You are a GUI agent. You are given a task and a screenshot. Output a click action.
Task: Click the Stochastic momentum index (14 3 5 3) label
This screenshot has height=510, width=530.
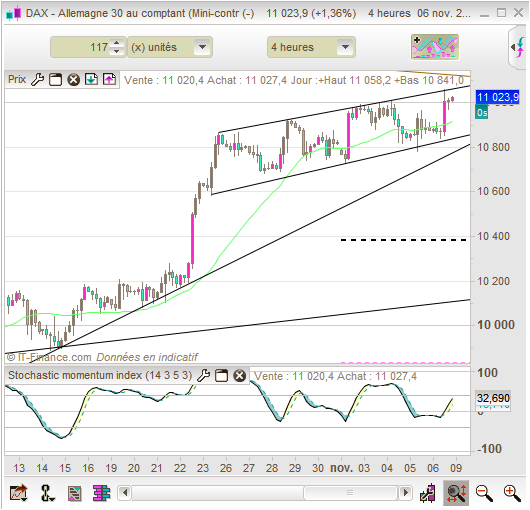[x=100, y=375]
